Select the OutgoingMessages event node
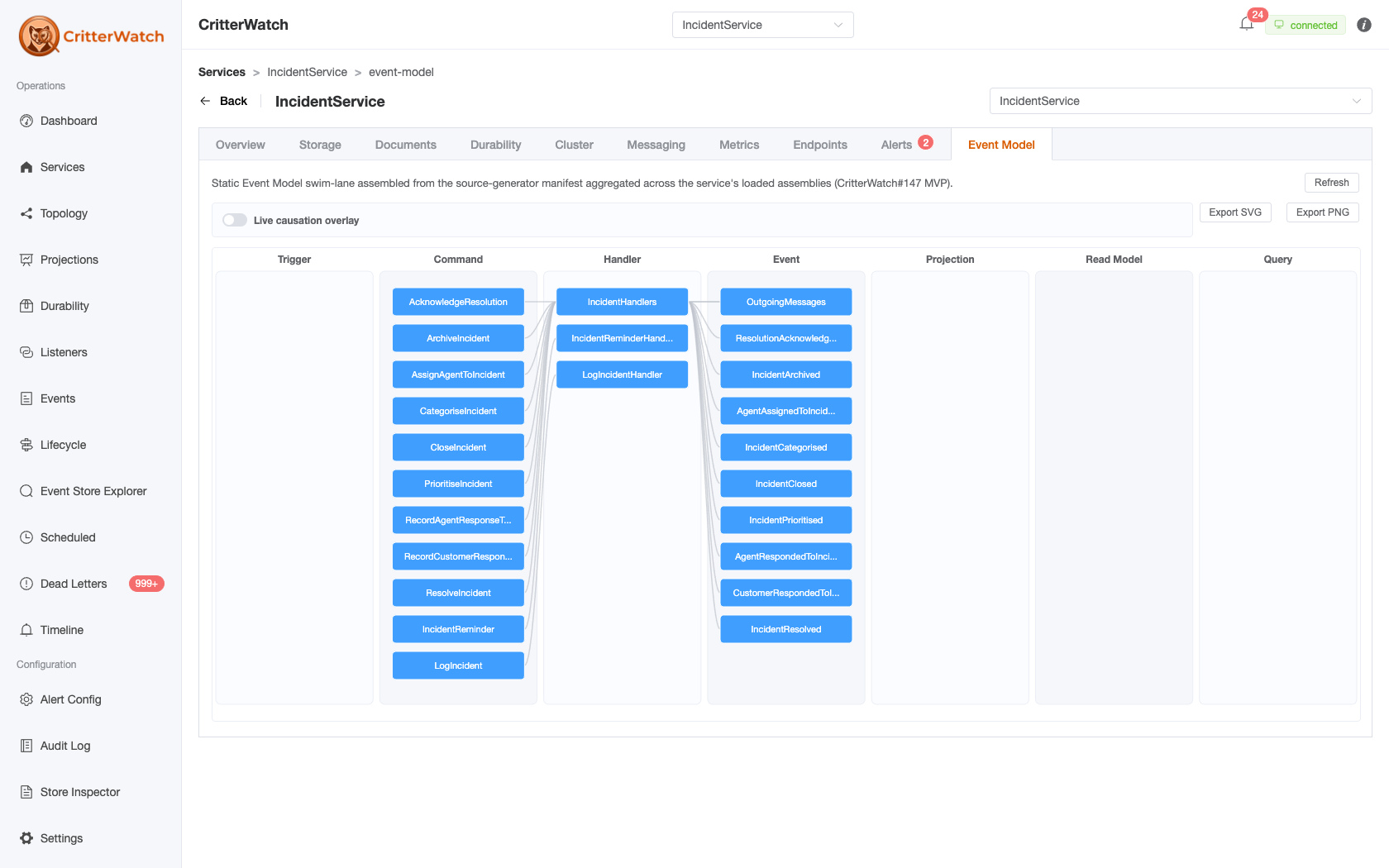This screenshot has height=868, width=1389. click(786, 302)
